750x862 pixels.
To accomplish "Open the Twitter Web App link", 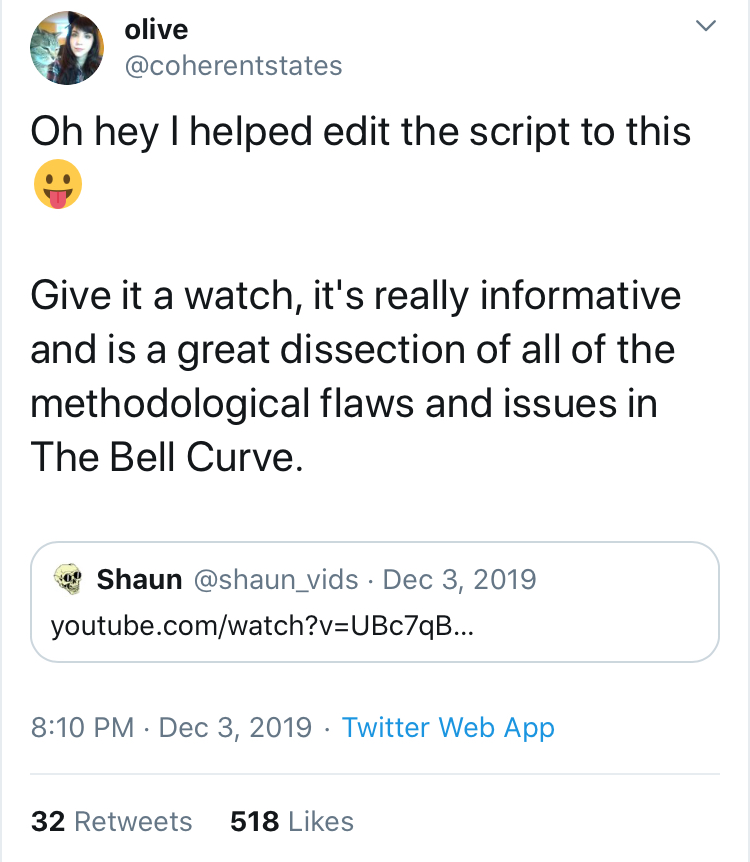I will pyautogui.click(x=448, y=728).
